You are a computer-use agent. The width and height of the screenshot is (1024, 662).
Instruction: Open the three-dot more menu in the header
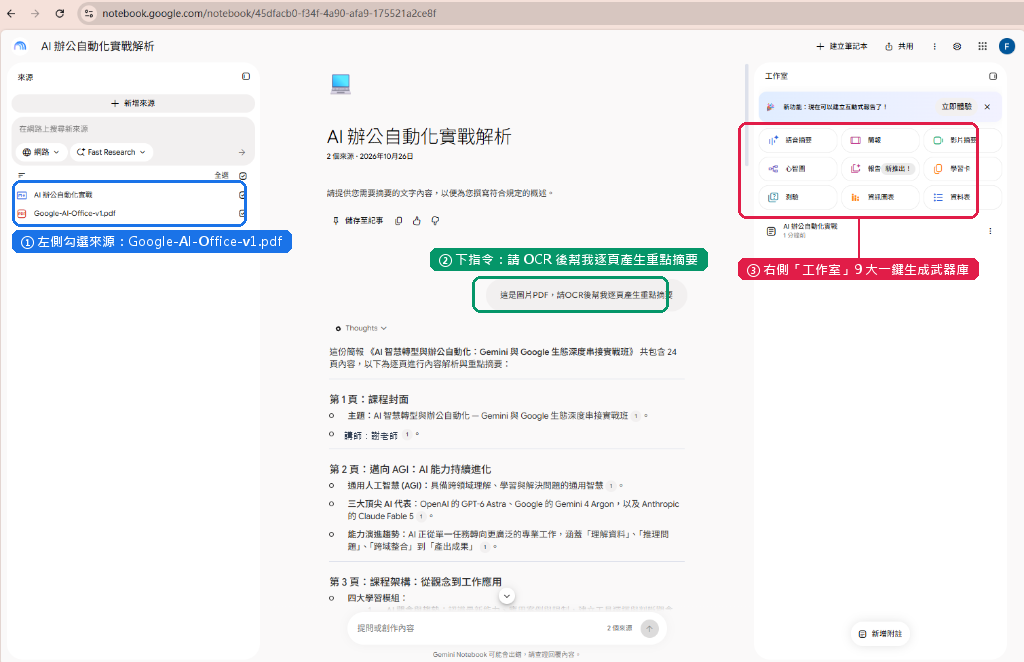(935, 46)
